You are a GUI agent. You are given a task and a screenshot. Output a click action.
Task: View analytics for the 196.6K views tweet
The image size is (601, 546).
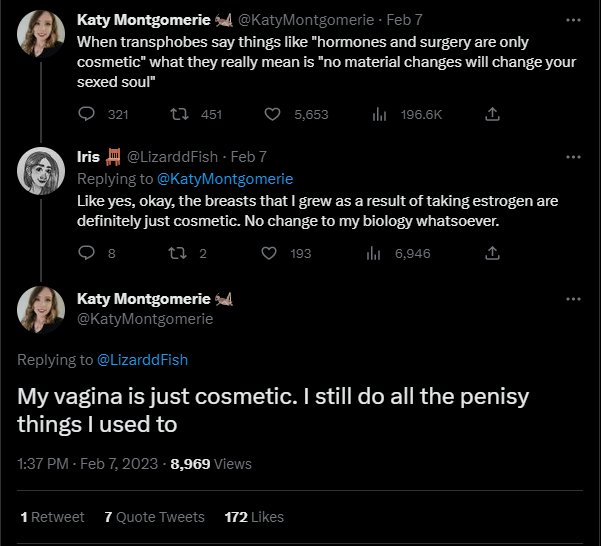point(380,114)
